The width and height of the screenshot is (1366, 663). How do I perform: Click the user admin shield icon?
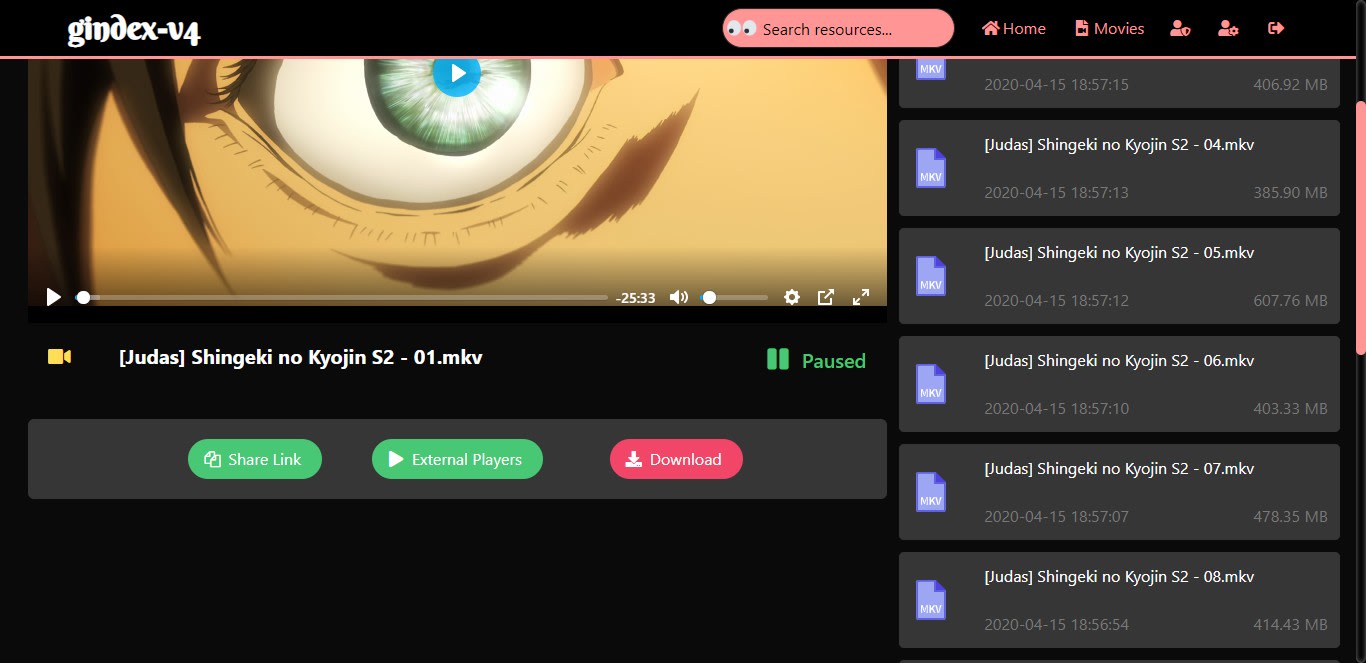coord(1180,29)
